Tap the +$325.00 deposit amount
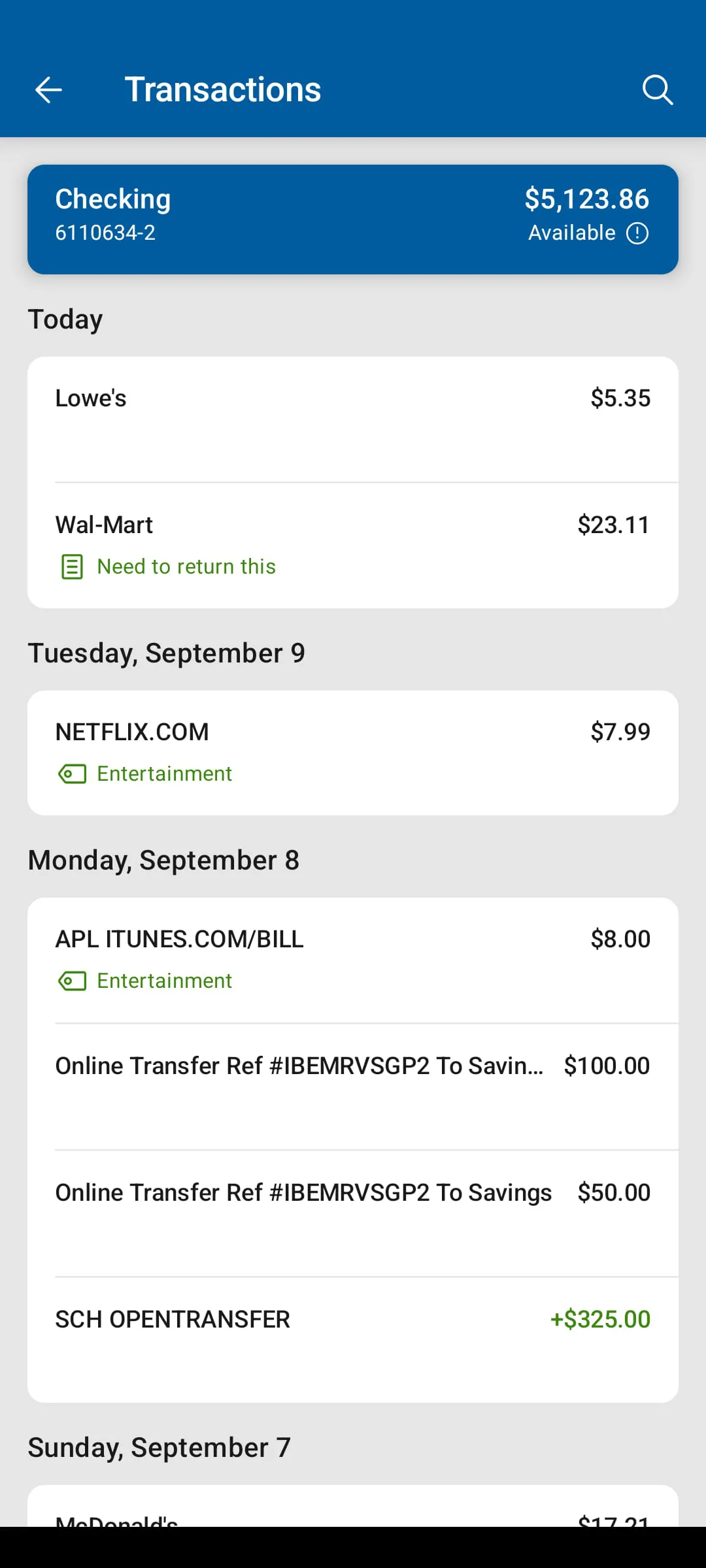 (600, 1320)
